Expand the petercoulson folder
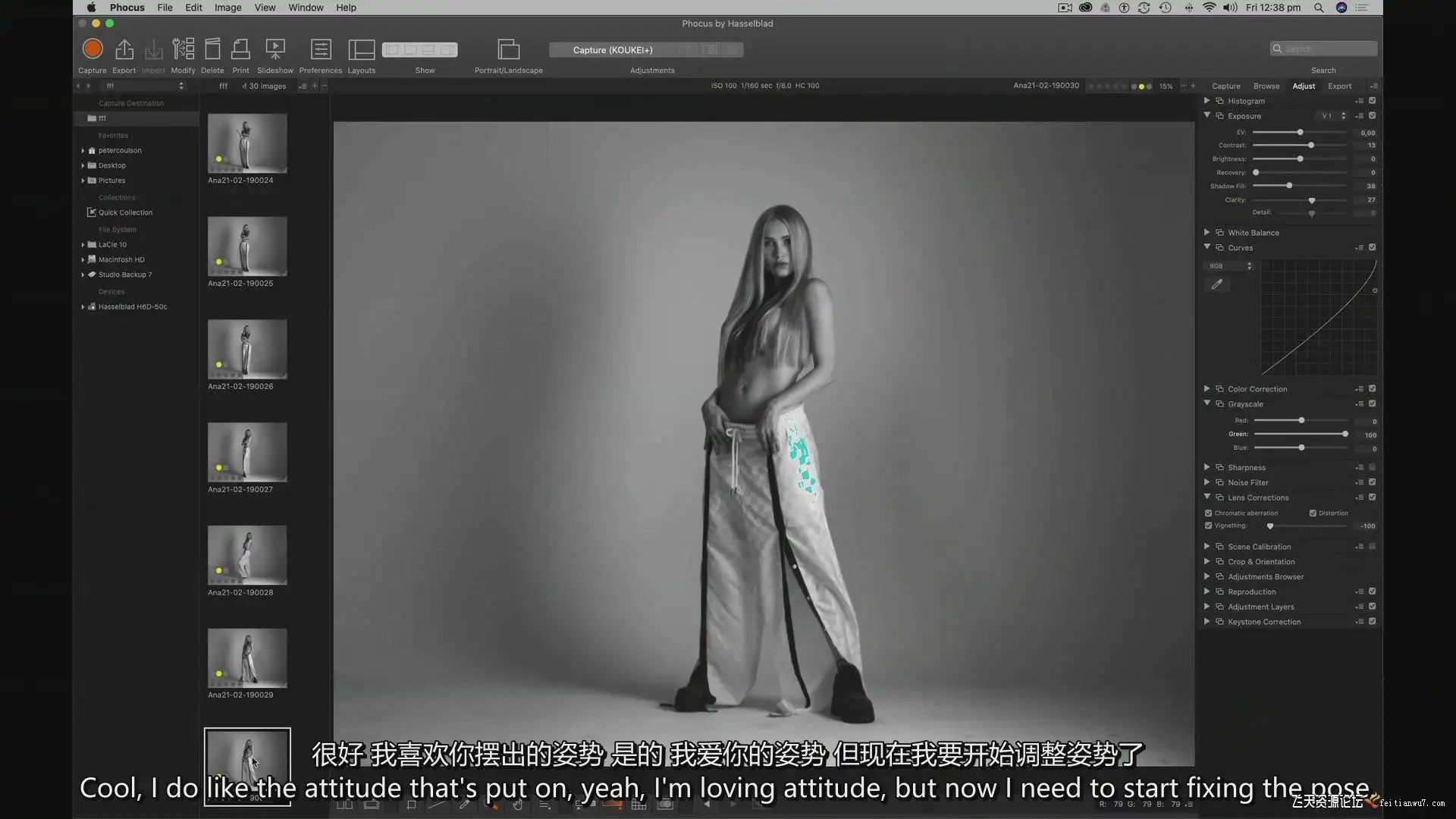Viewport: 1456px width, 819px height. point(83,150)
